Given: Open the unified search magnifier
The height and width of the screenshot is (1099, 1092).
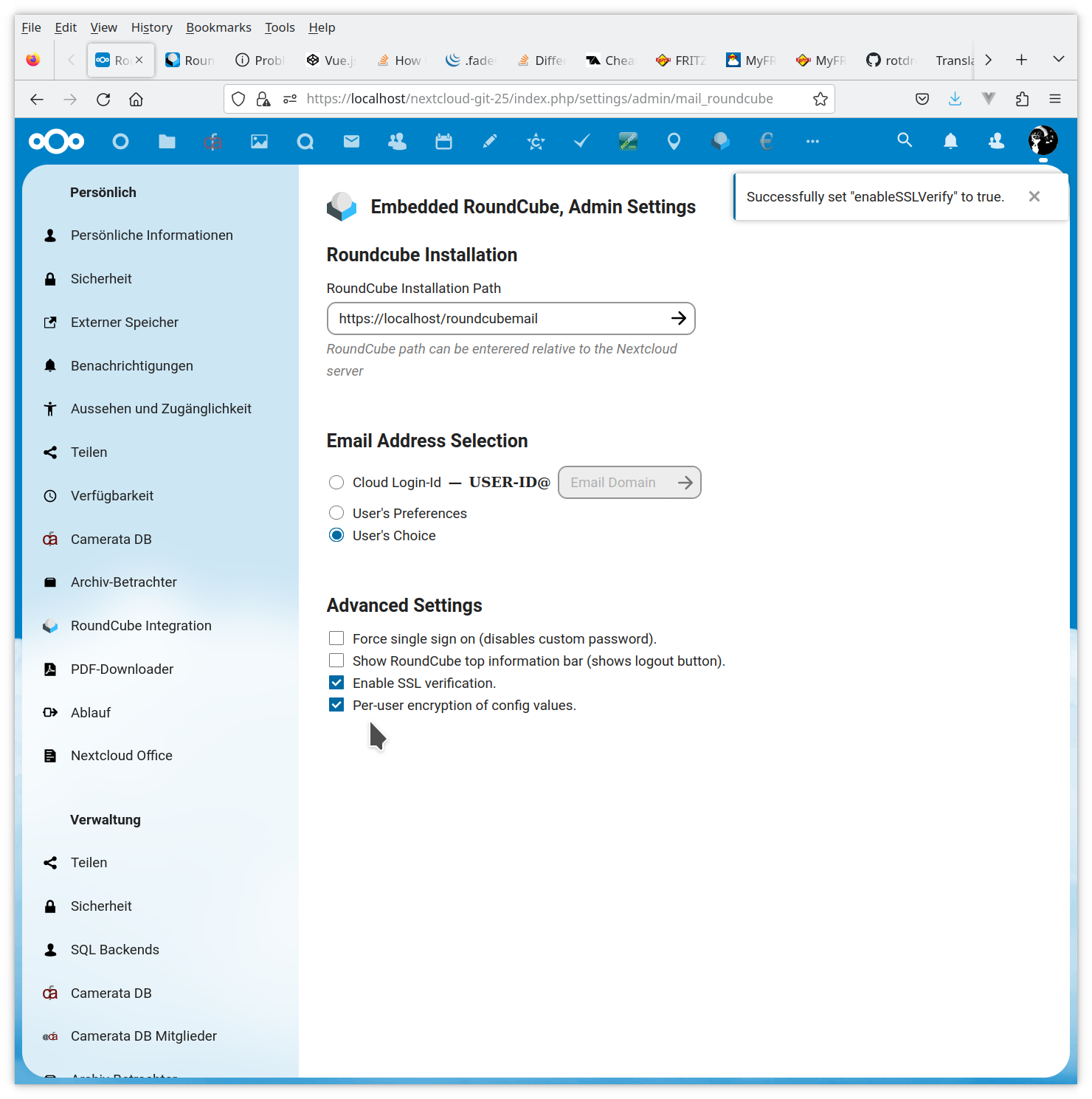Looking at the screenshot, I should (x=905, y=140).
